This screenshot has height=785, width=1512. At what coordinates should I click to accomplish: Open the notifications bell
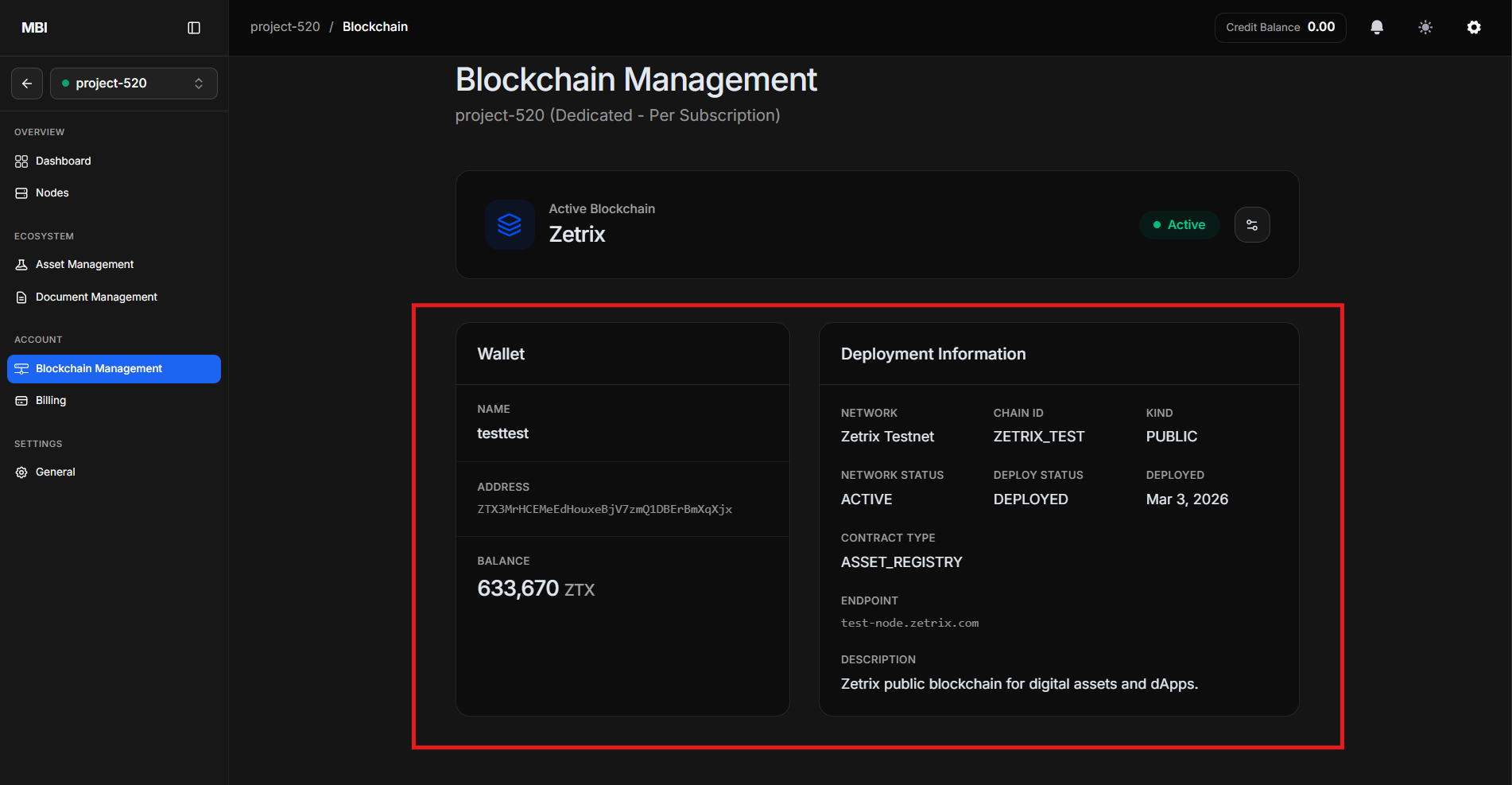coord(1377,28)
